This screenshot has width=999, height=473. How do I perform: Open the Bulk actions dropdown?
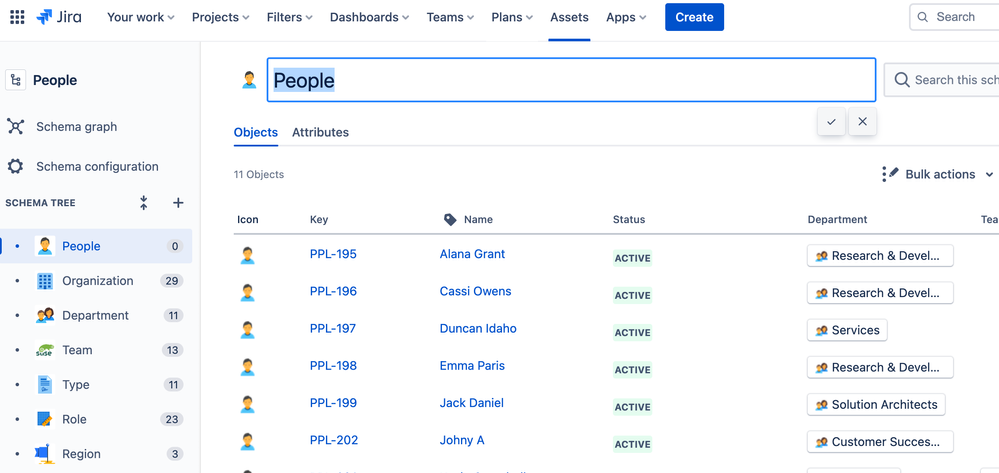(938, 174)
